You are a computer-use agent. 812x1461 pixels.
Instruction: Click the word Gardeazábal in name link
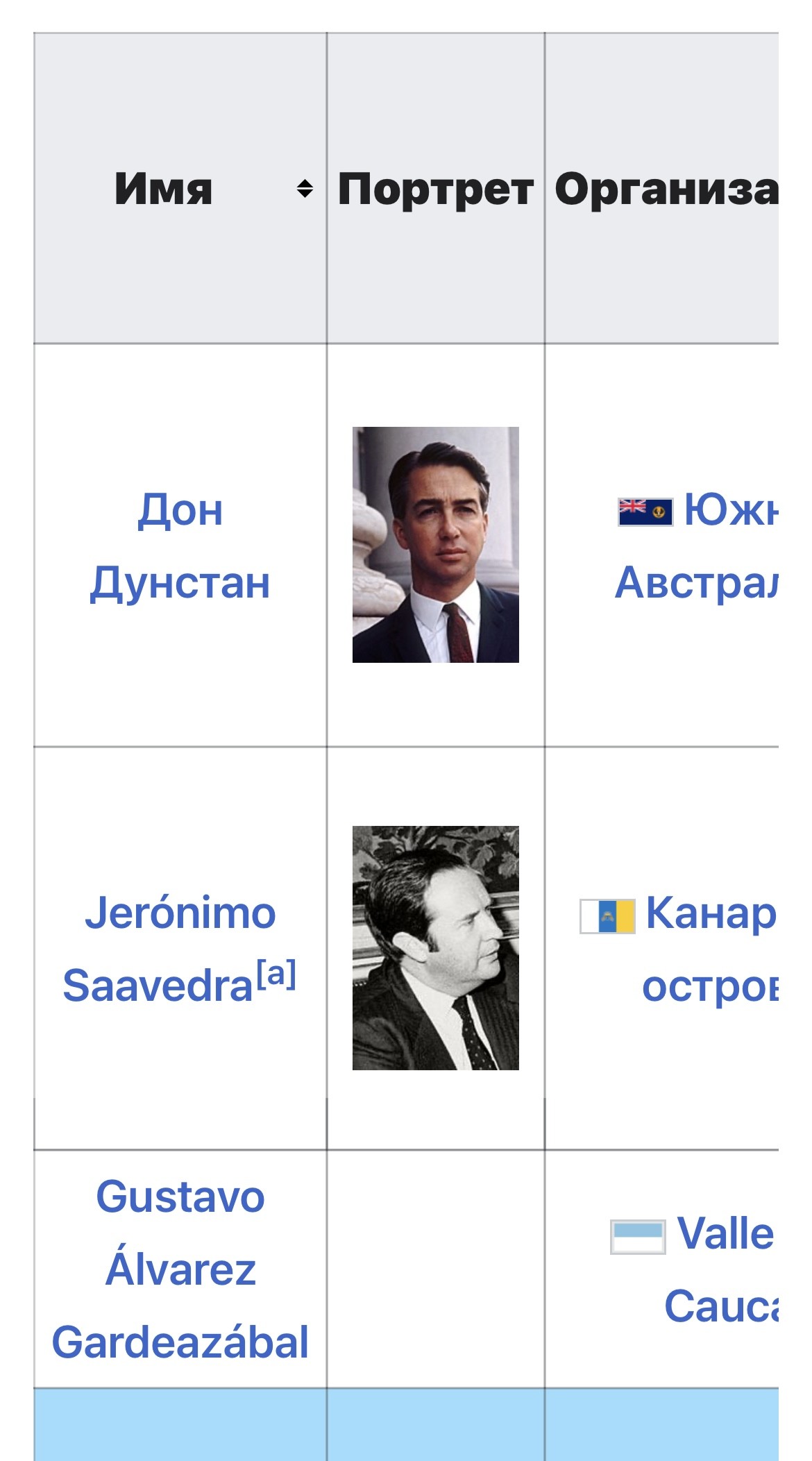point(180,1342)
